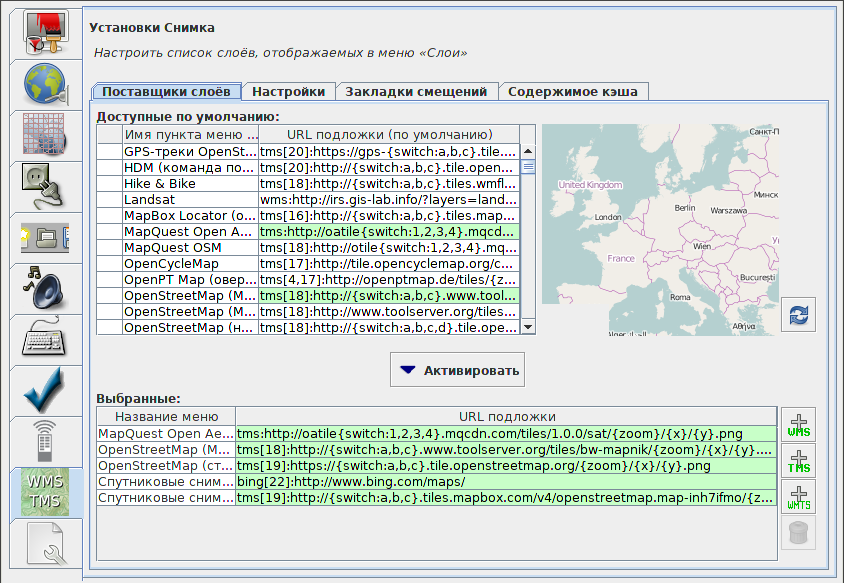Open the audio settings speaker icon
The width and height of the screenshot is (844, 583).
pos(46,288)
